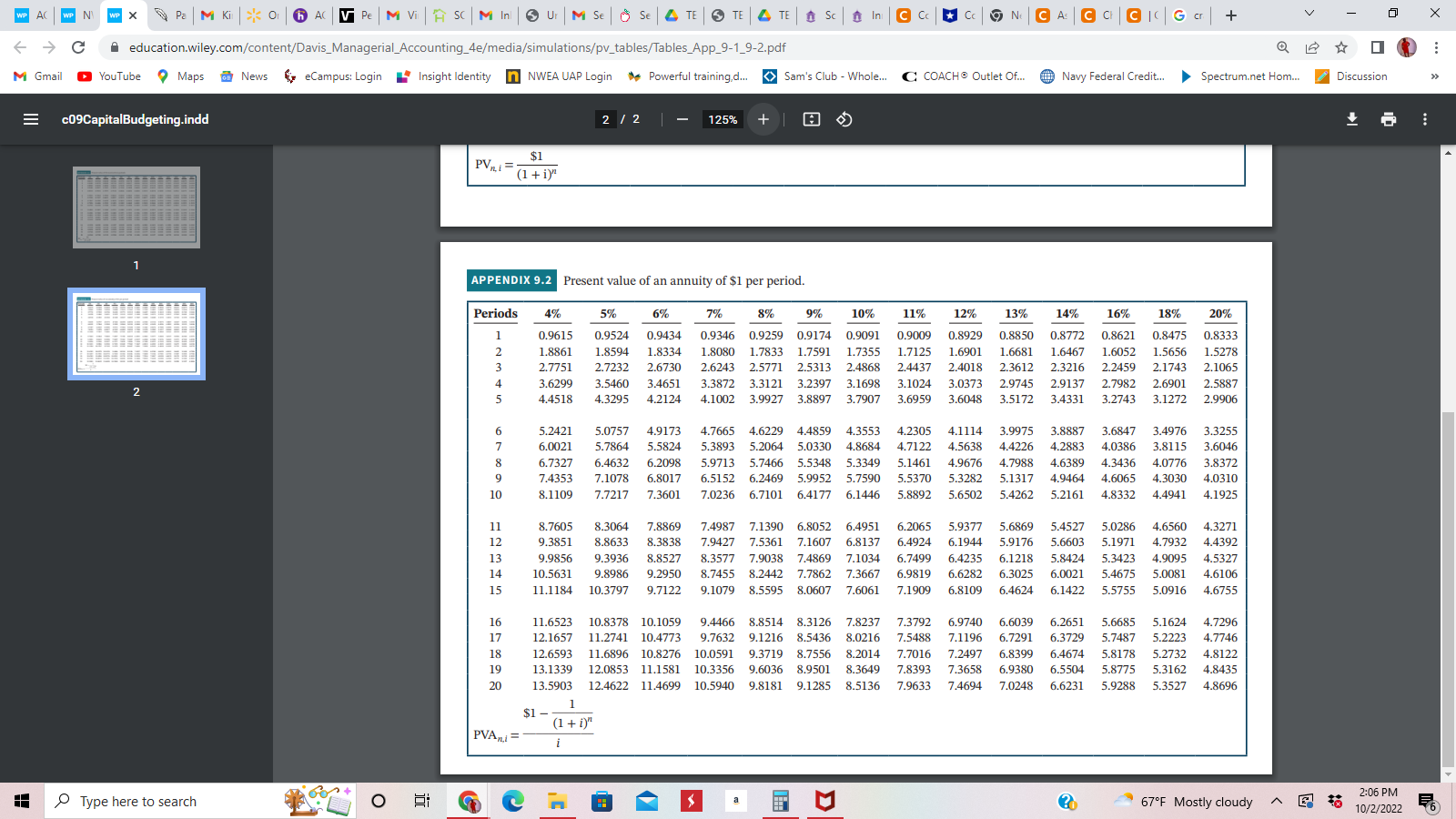The height and width of the screenshot is (819, 1456).
Task: Open the Navy Federal Credit bookmark
Action: pos(1103,76)
